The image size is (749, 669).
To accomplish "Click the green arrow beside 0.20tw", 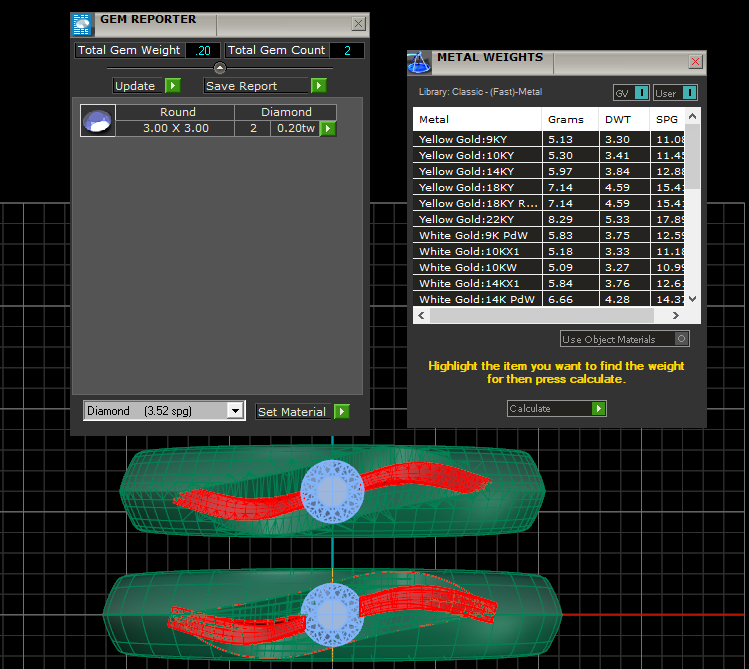I will [328, 129].
